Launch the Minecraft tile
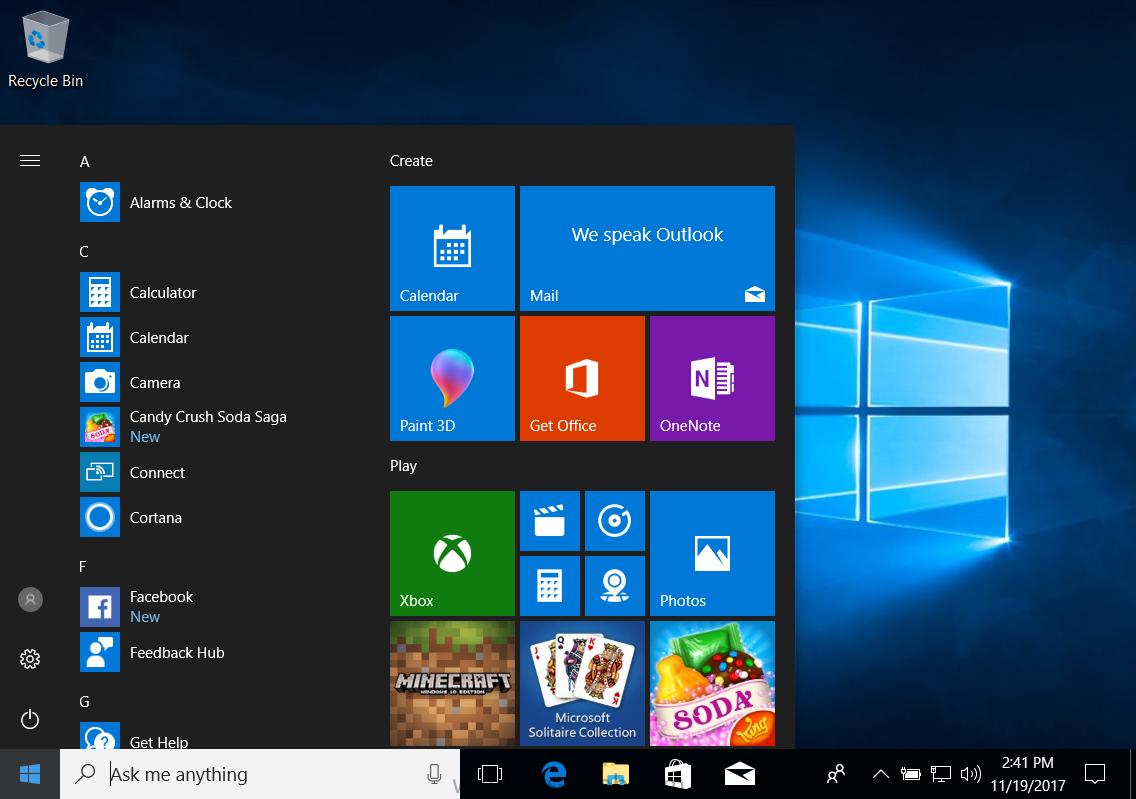 coord(452,683)
